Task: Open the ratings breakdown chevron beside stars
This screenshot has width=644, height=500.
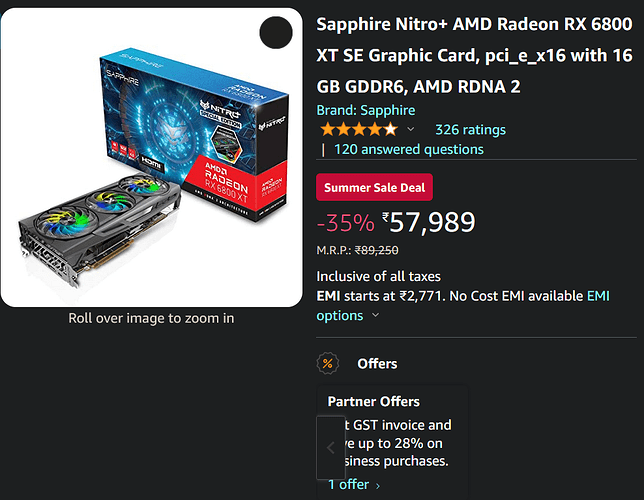Action: tap(410, 130)
